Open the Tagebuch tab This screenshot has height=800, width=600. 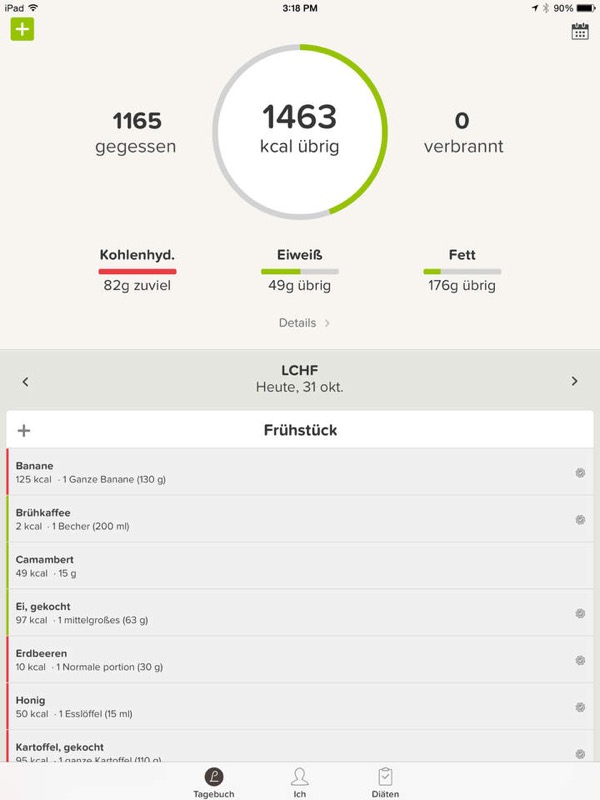(x=214, y=782)
